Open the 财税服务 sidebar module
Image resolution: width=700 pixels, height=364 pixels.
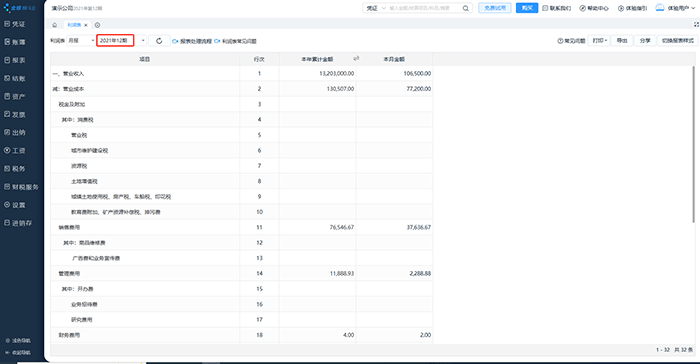point(21,187)
